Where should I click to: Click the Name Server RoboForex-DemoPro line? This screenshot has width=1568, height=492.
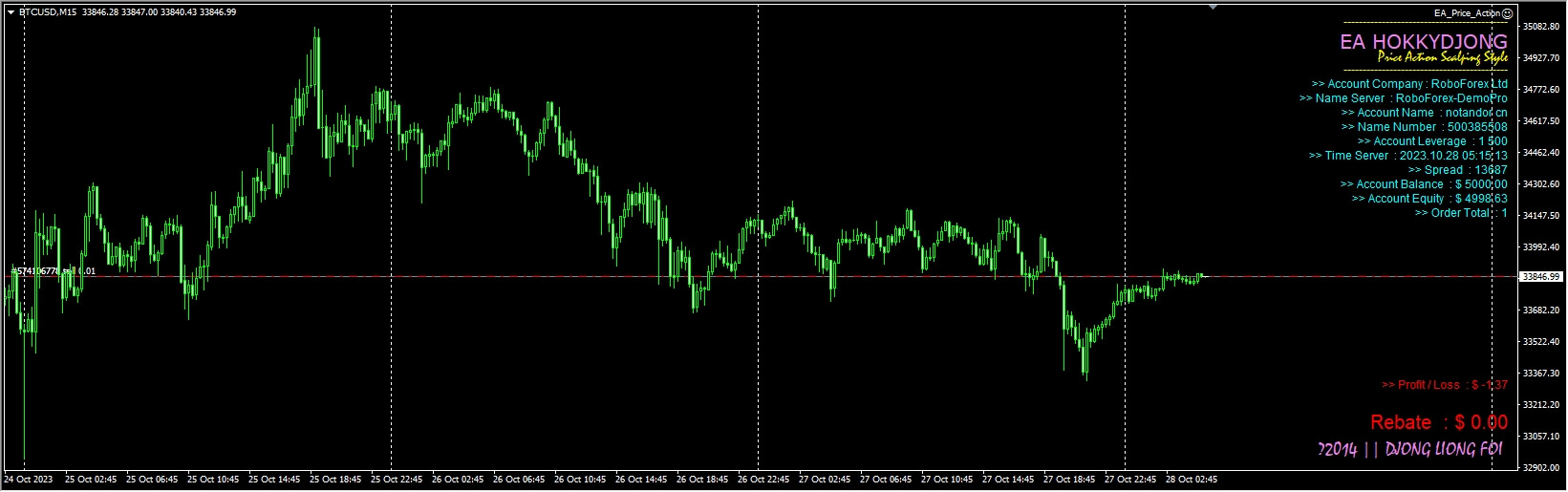tap(1403, 98)
